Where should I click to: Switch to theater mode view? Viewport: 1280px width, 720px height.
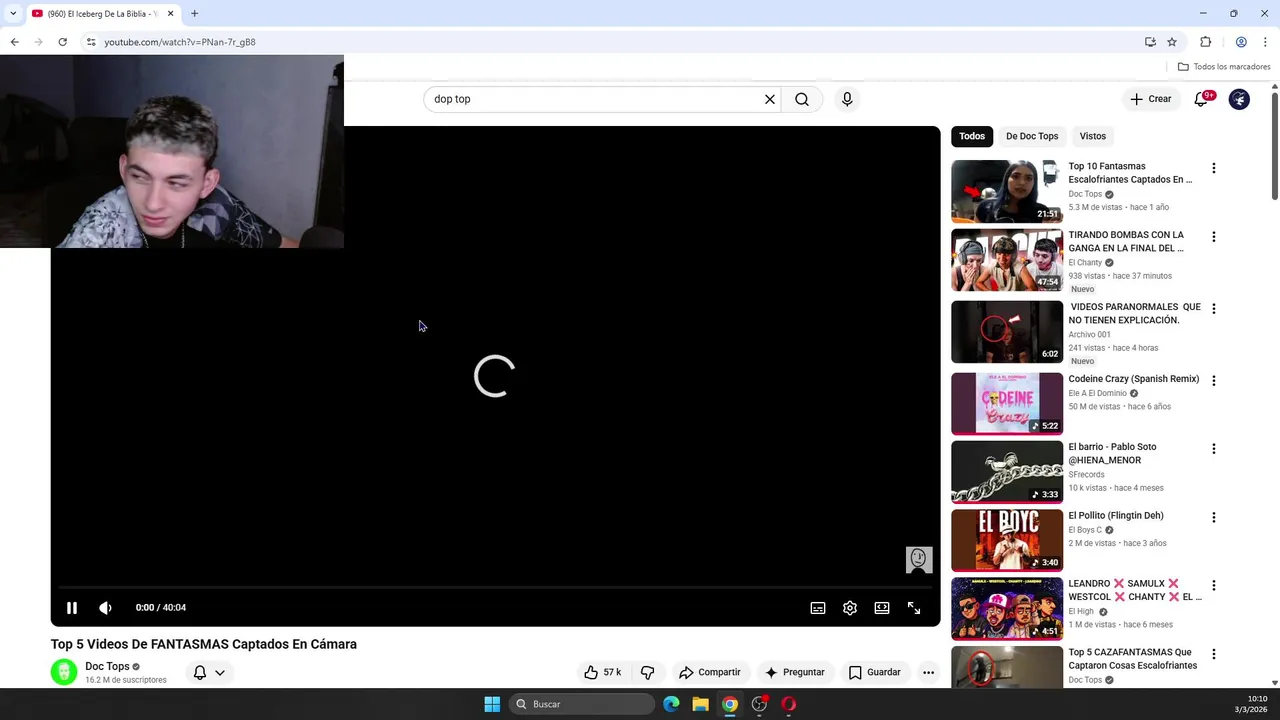pos(882,608)
